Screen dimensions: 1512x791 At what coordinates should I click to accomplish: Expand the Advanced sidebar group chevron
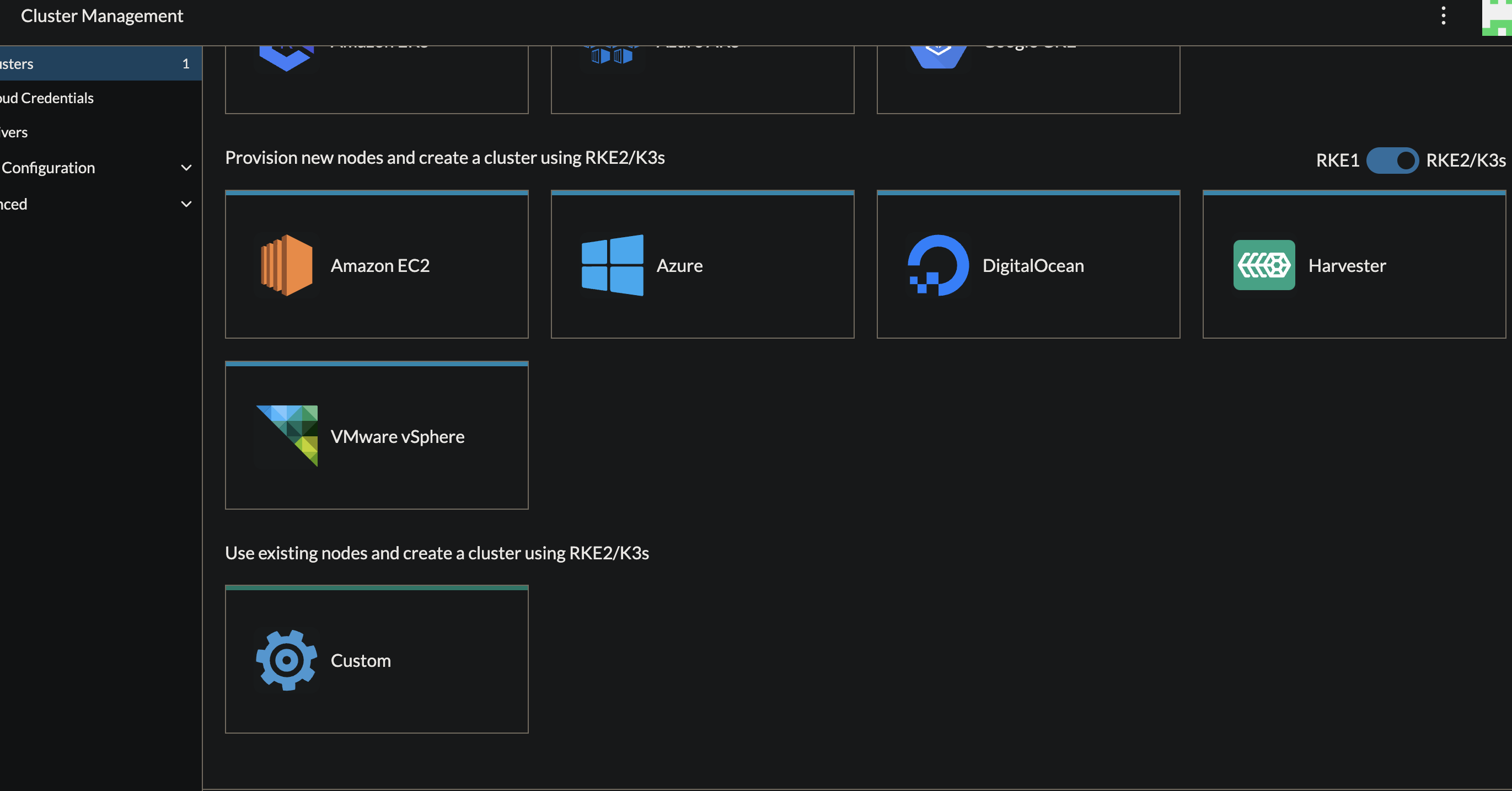[186, 204]
